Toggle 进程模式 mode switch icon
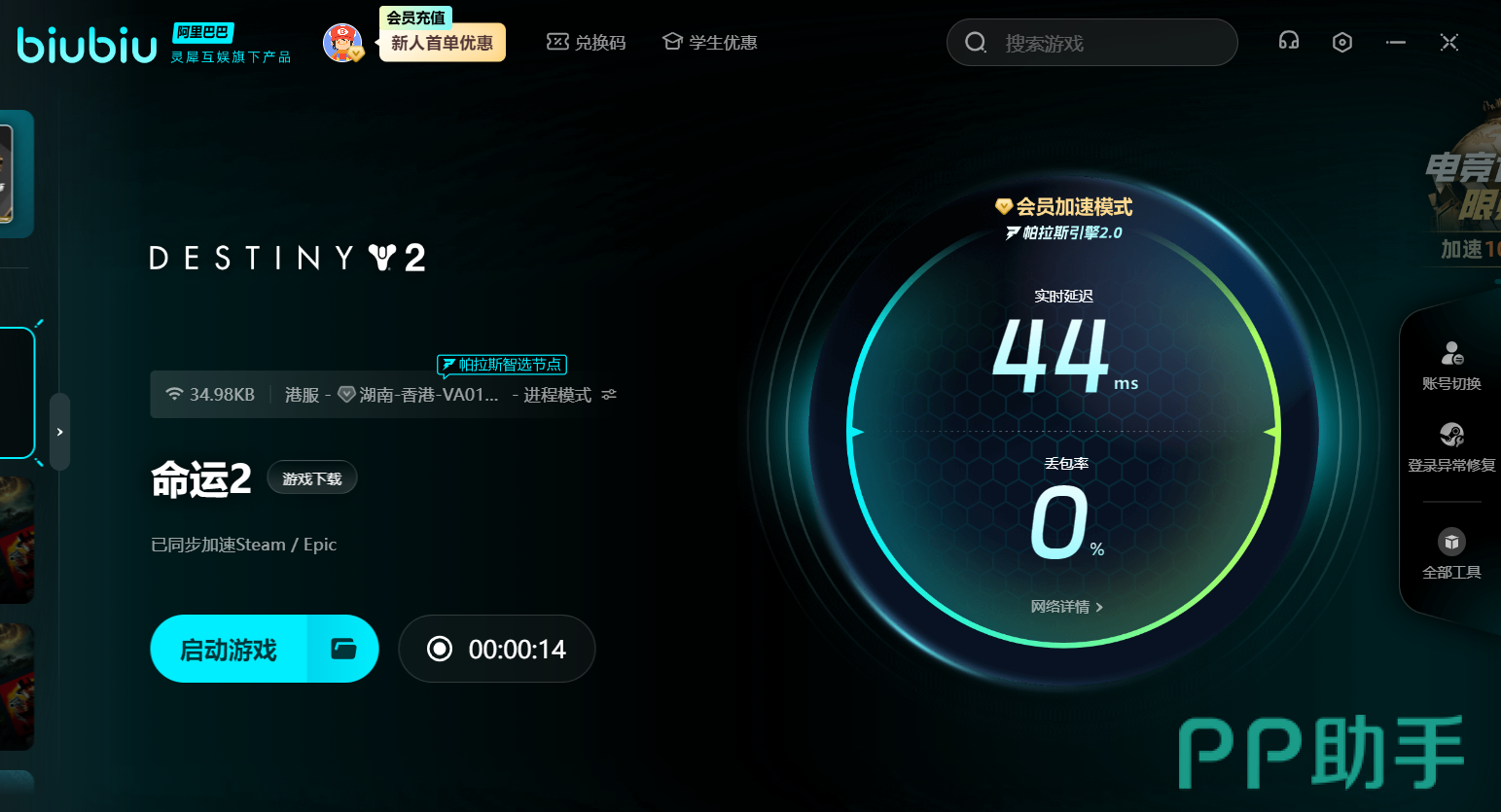The image size is (1501, 812). [x=609, y=395]
